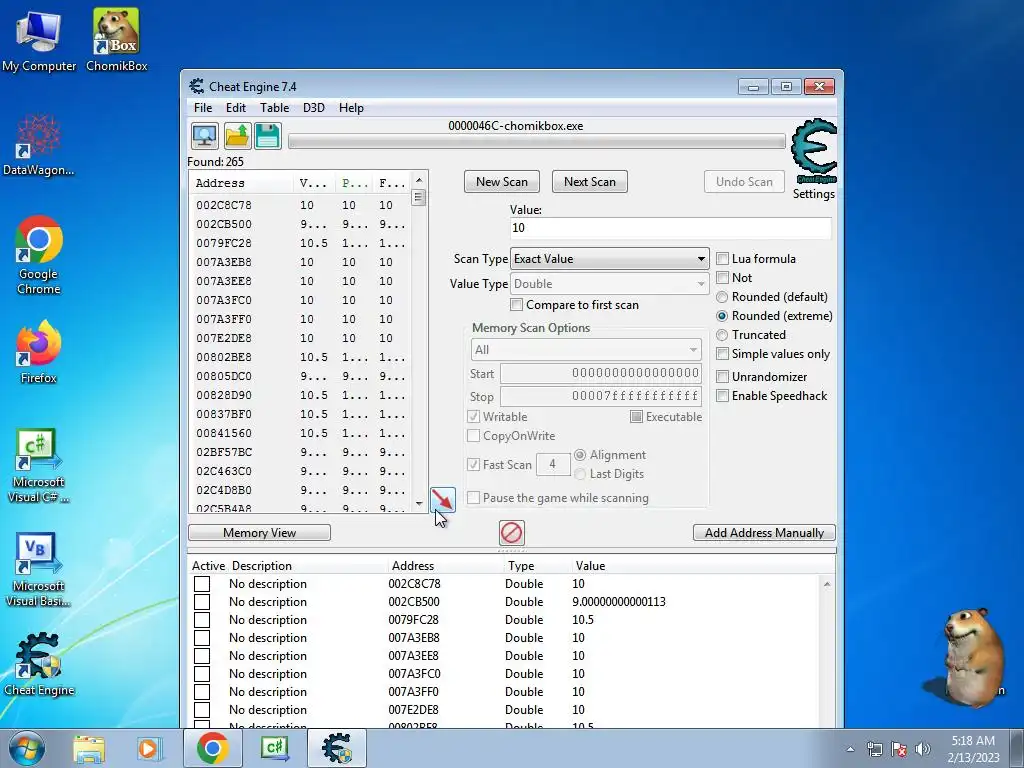1024x768 pixels.
Task: Click the taskbar clock showing 5:18 AM
Action: [x=973, y=749]
